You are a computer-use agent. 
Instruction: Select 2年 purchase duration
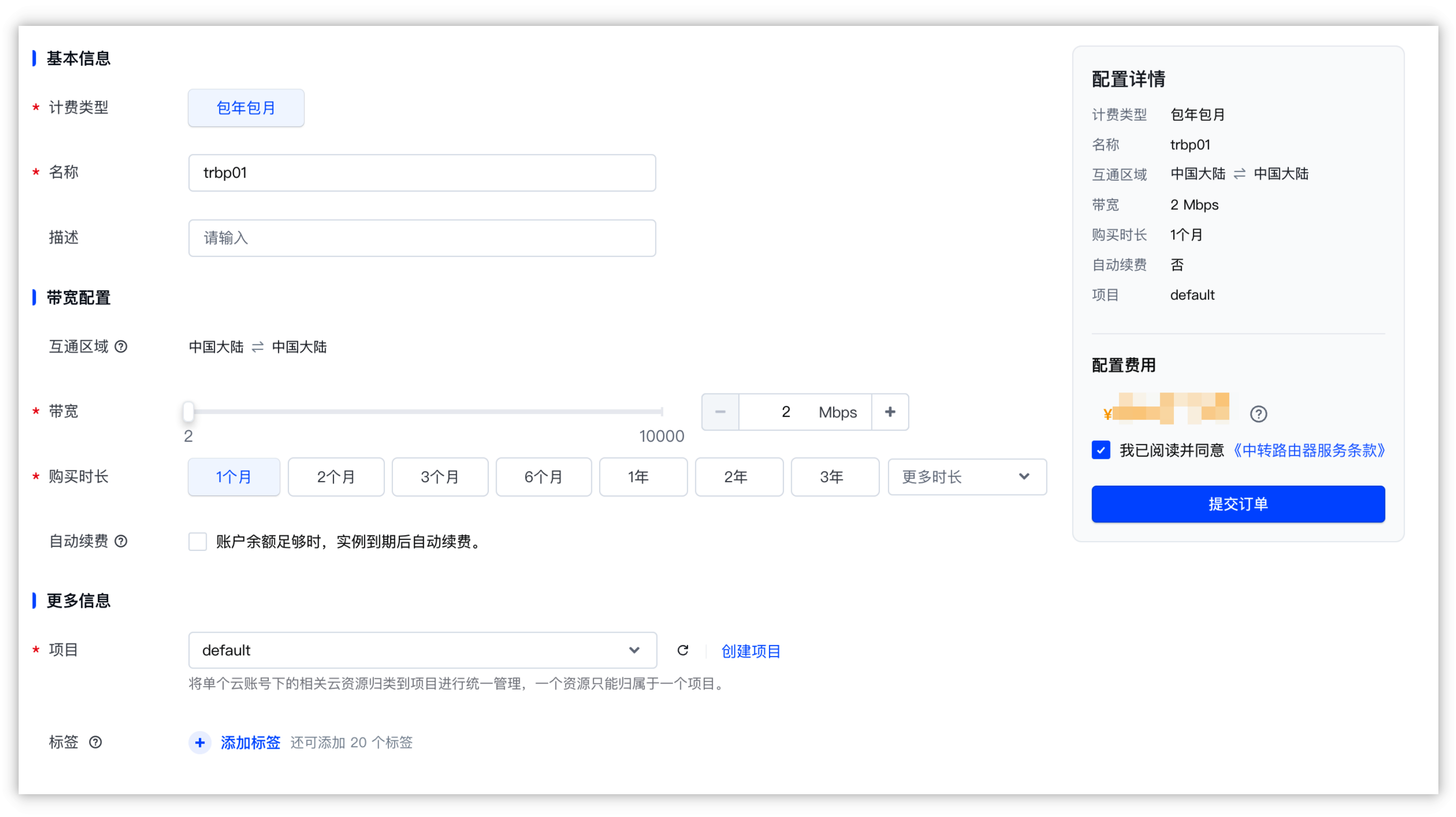coord(739,477)
